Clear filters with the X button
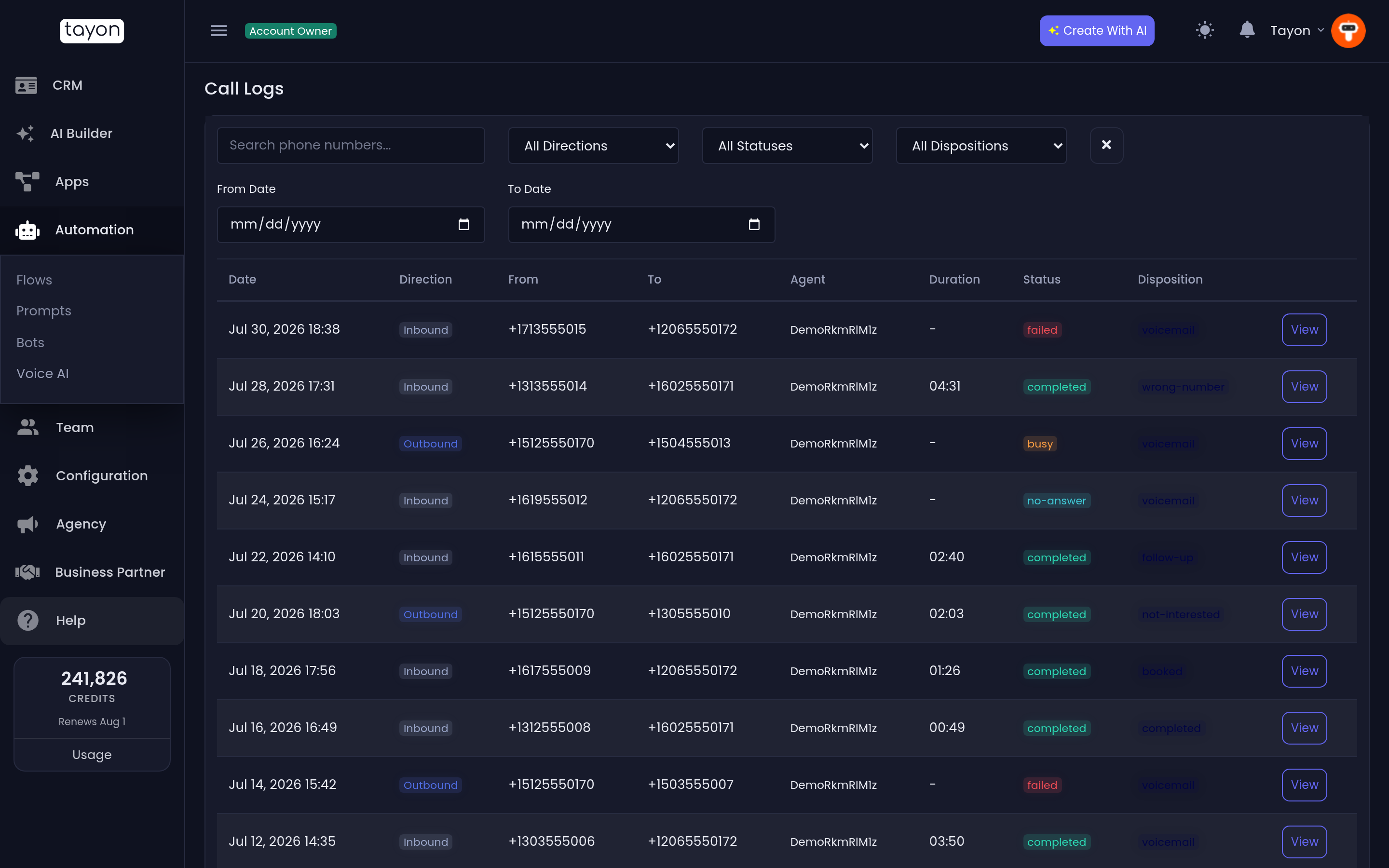The image size is (1389, 868). pyautogui.click(x=1106, y=145)
